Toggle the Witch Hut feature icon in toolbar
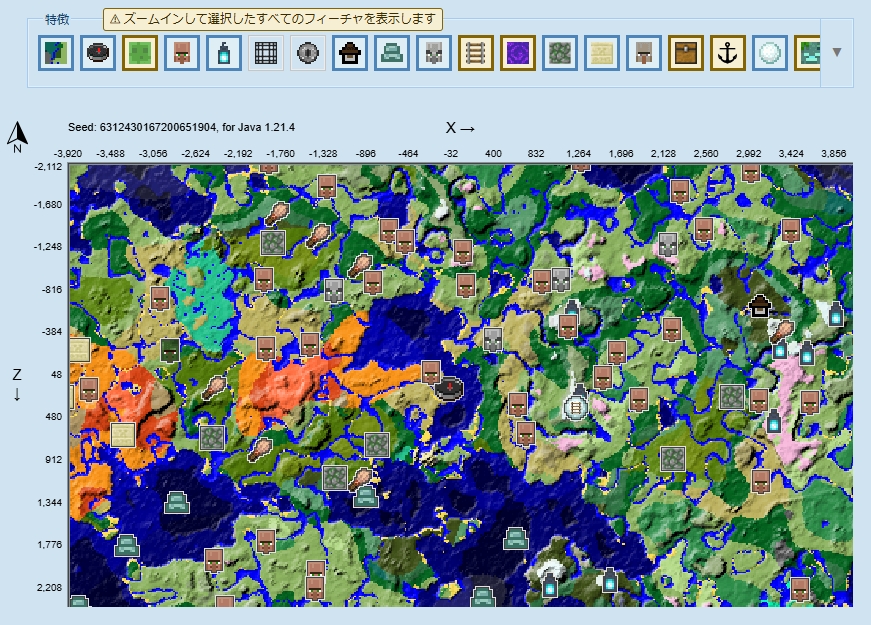Screen dimensions: 871x625 [x=350, y=53]
